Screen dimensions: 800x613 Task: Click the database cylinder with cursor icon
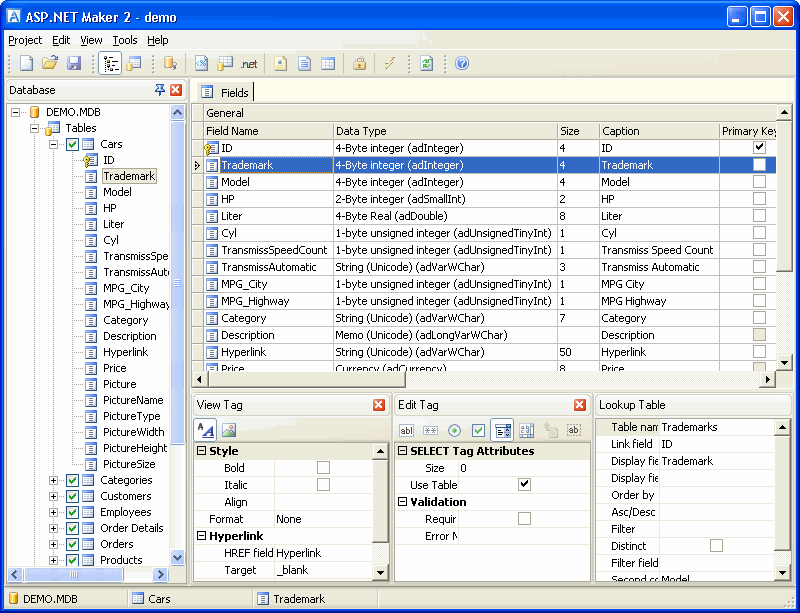(x=170, y=63)
